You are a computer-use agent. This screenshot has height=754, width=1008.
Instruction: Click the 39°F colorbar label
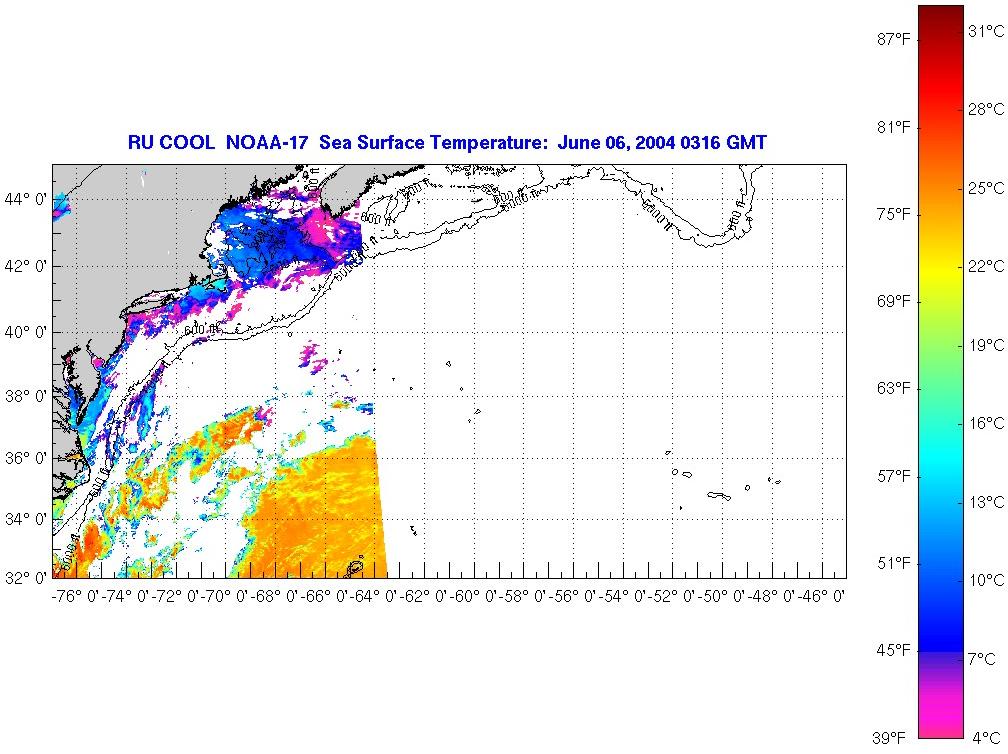pos(889,738)
